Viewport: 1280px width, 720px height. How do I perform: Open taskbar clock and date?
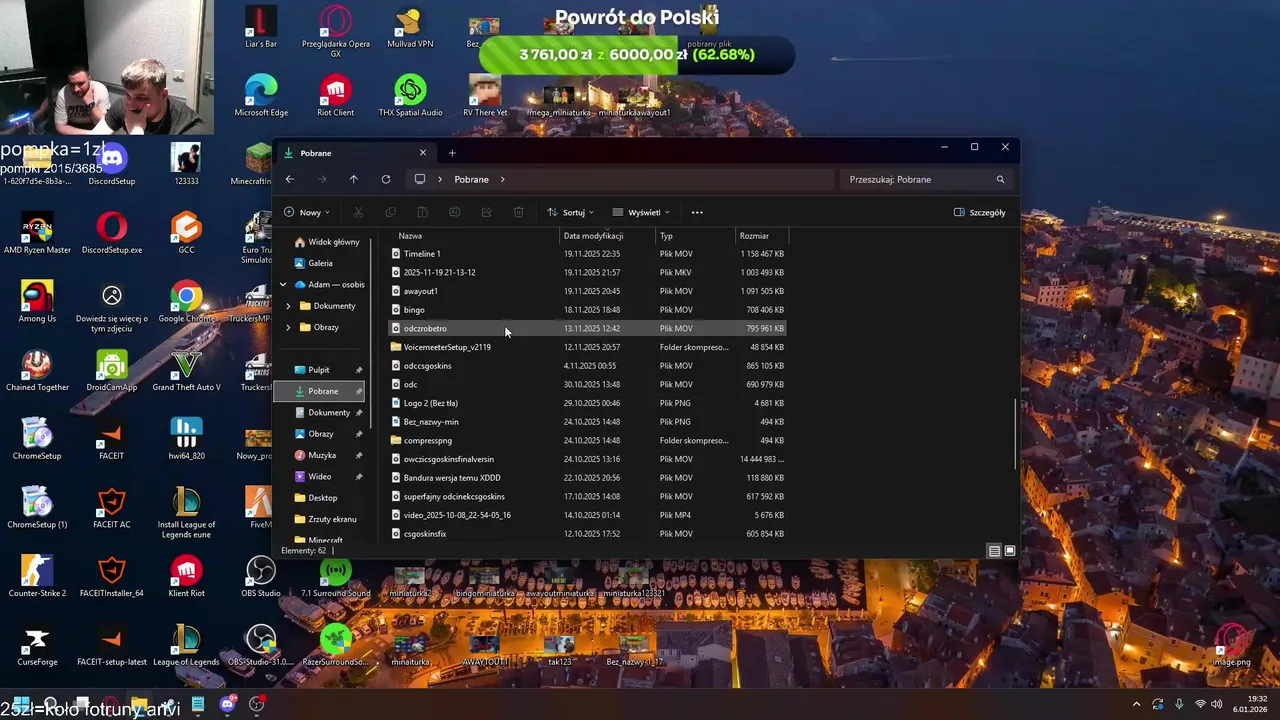coord(1250,704)
